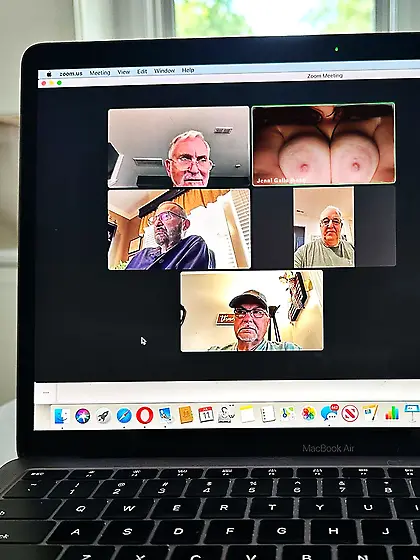The height and width of the screenshot is (560, 420).
Task: Open Numbers bar chart icon
Action: [x=392, y=413]
